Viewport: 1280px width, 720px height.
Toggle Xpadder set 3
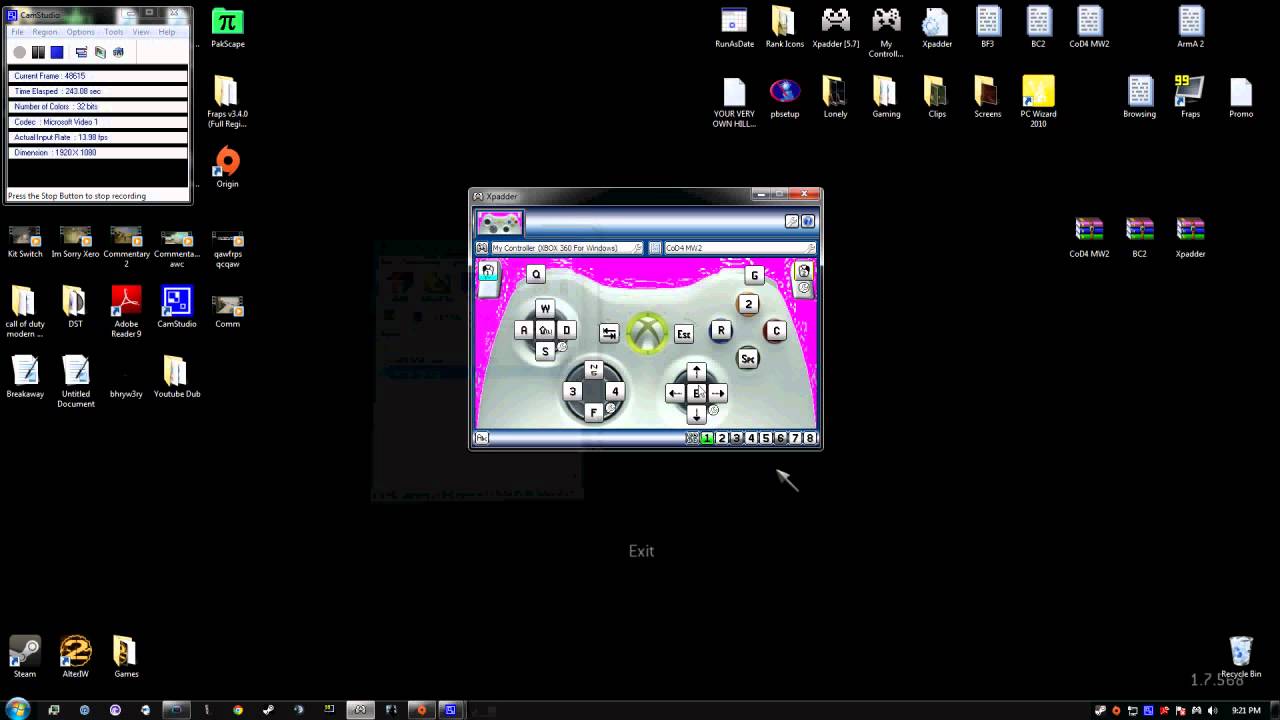[737, 438]
